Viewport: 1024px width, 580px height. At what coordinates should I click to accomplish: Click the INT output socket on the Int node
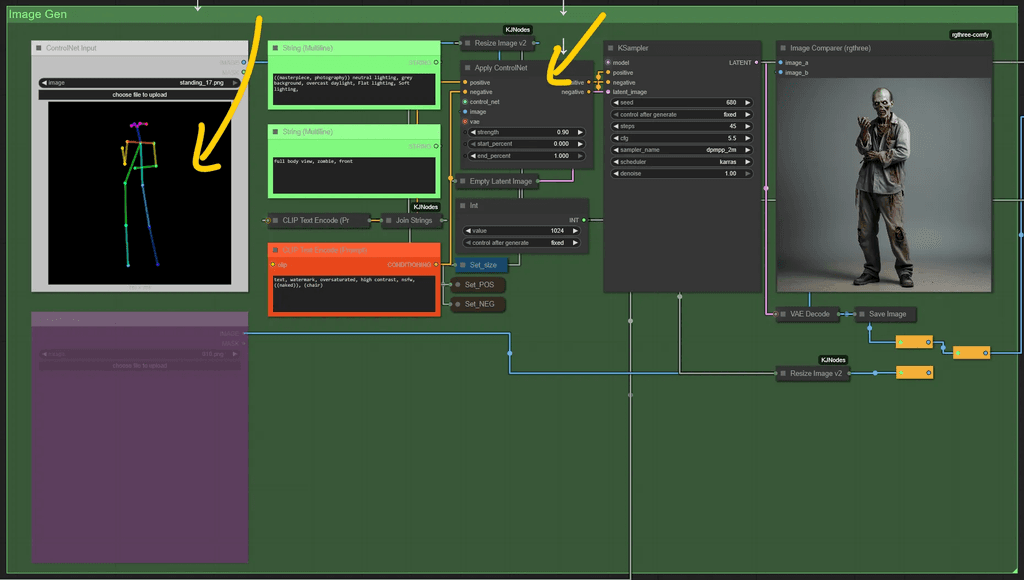584,220
